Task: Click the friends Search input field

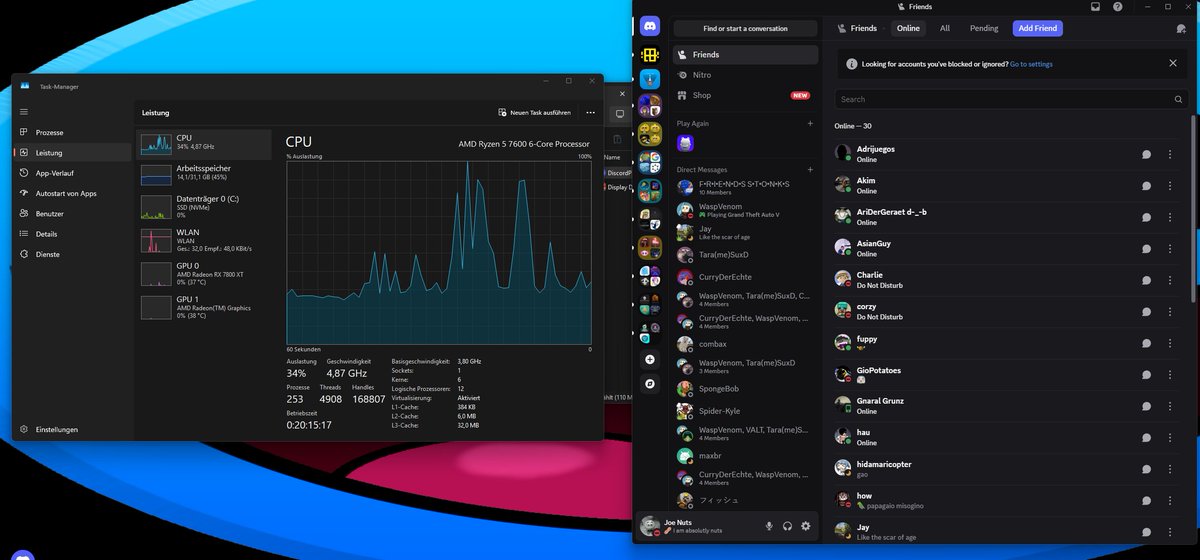Action: coord(1009,99)
